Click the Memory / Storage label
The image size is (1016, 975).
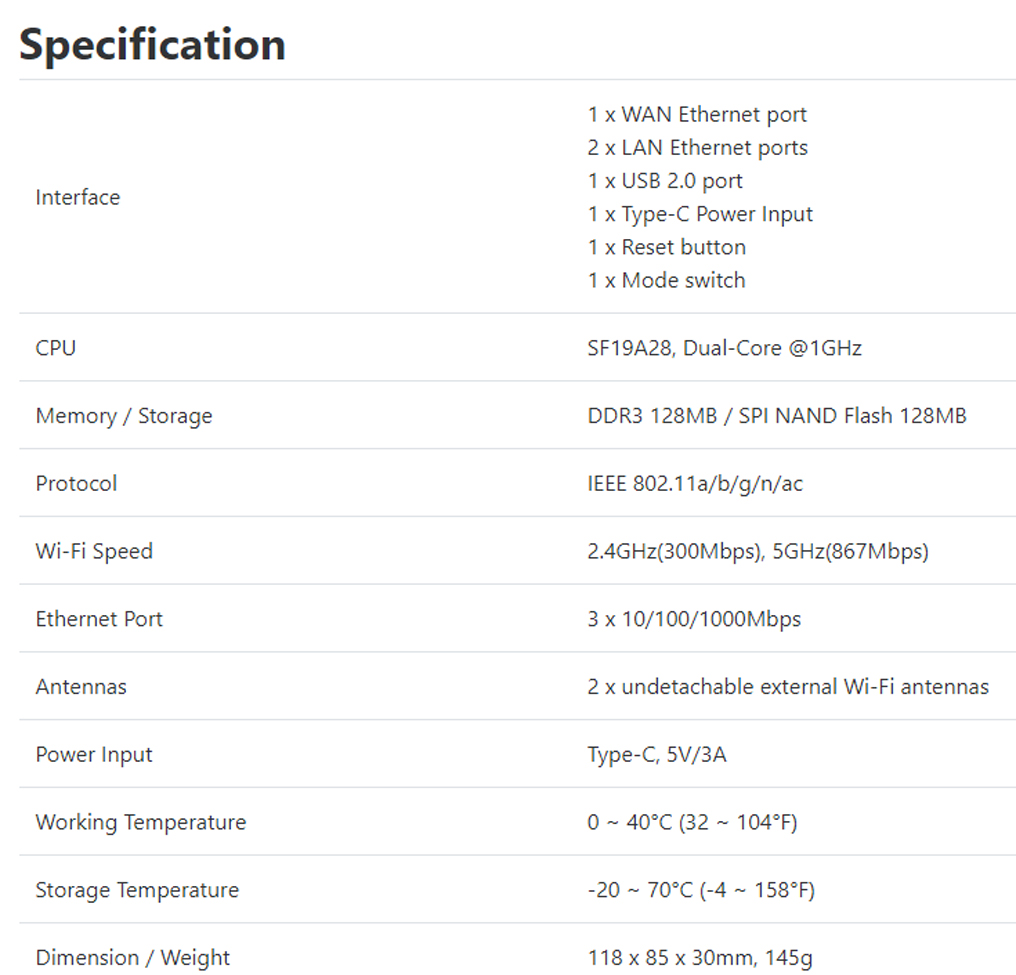(x=124, y=416)
